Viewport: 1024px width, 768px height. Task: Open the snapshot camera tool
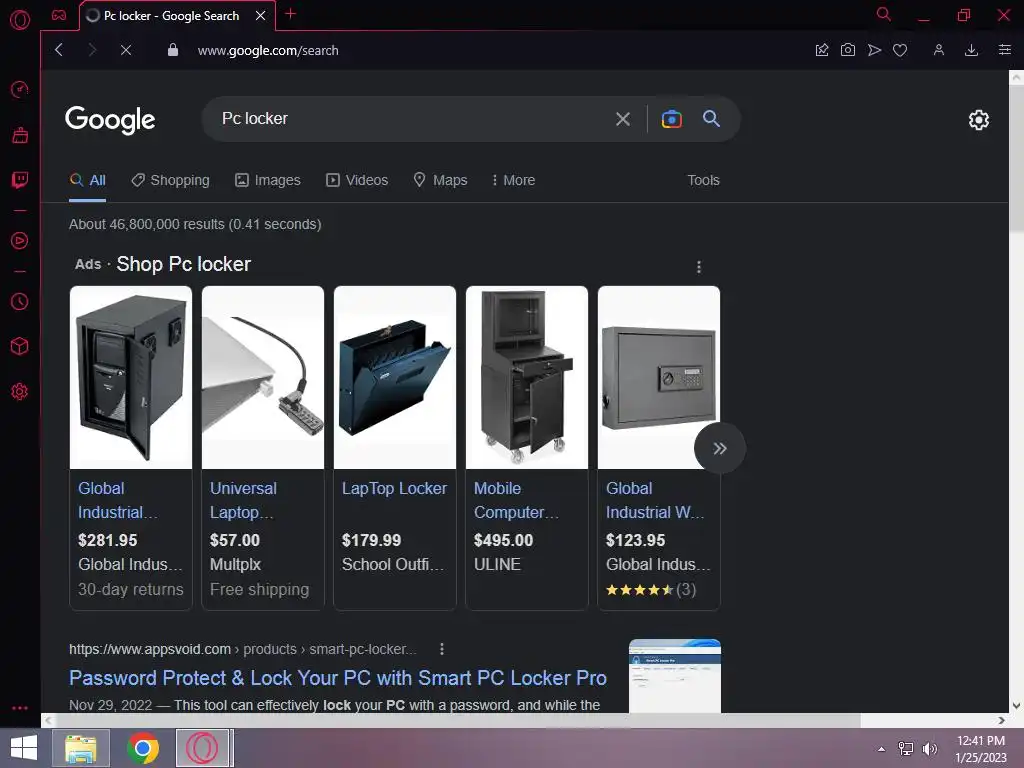[x=848, y=50]
